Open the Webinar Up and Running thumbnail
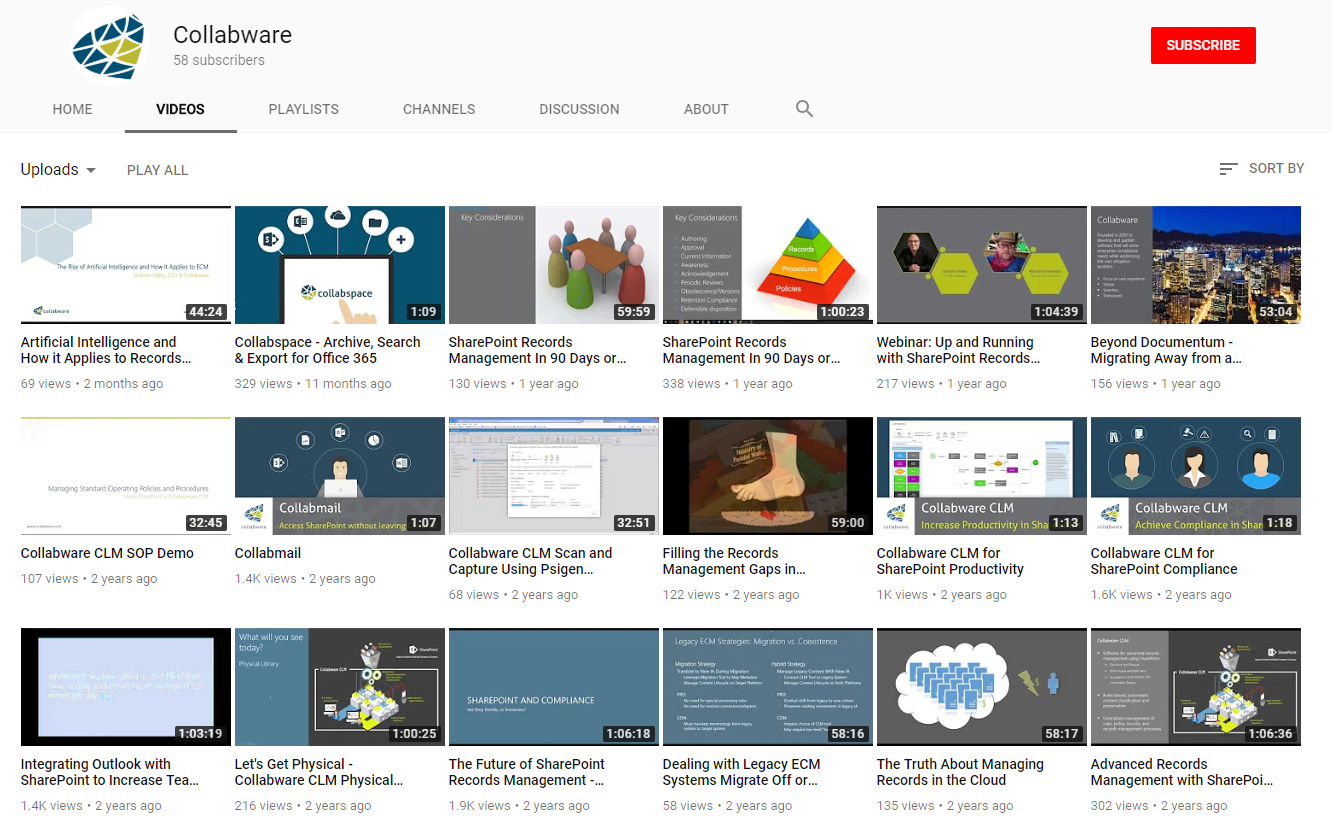The height and width of the screenshot is (832, 1332). 982,265
